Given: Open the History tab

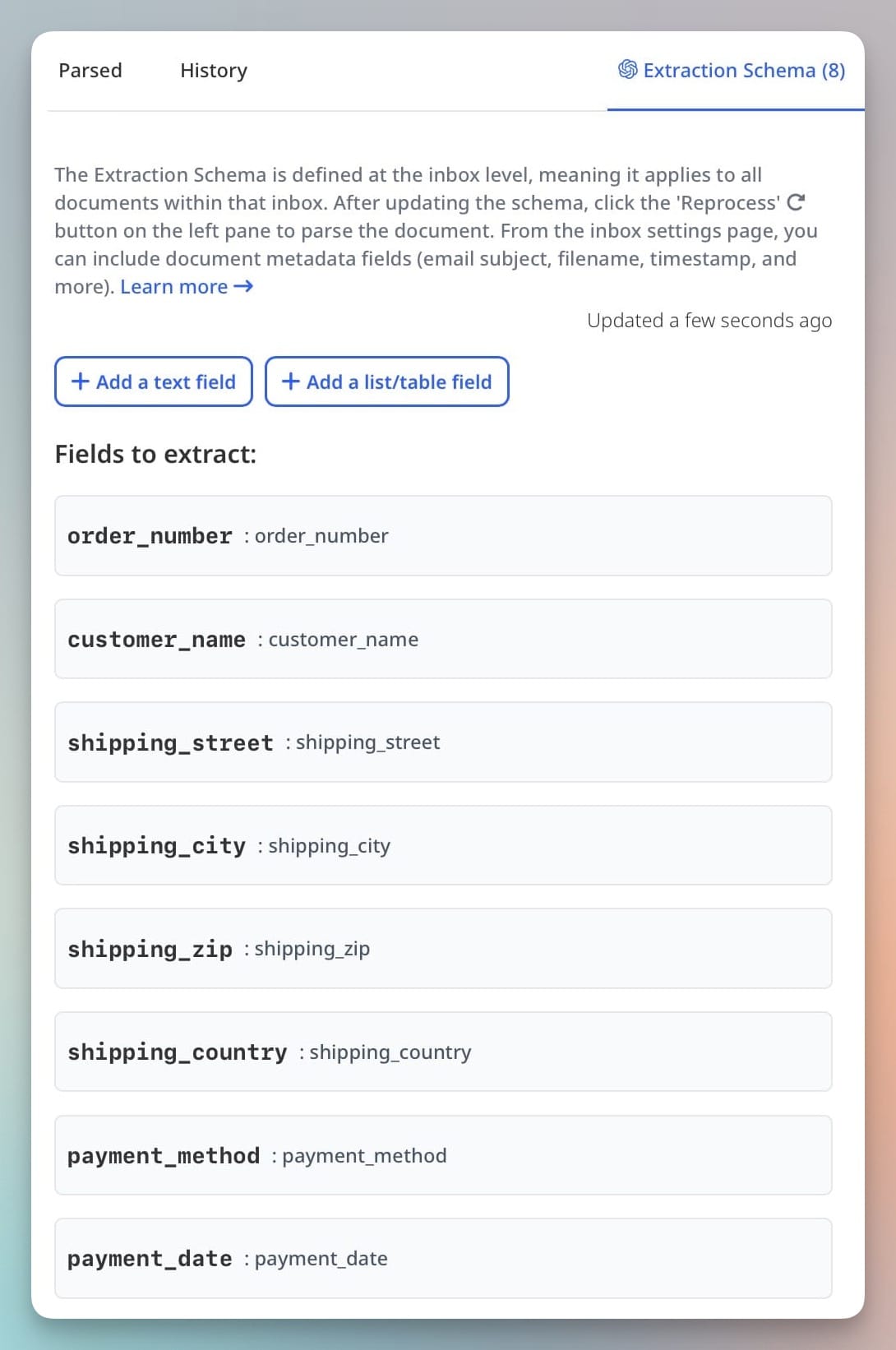Looking at the screenshot, I should tap(214, 71).
